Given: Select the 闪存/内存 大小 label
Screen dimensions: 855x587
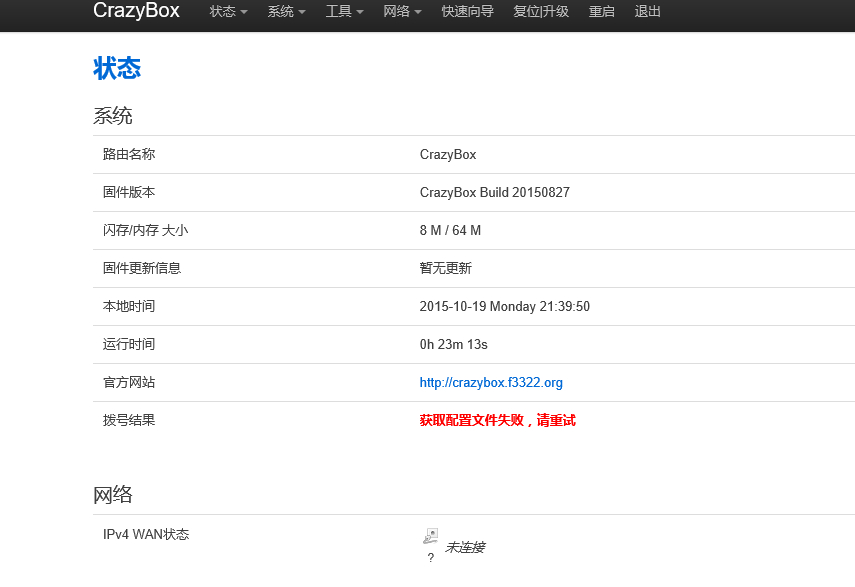Looking at the screenshot, I should pos(145,231).
